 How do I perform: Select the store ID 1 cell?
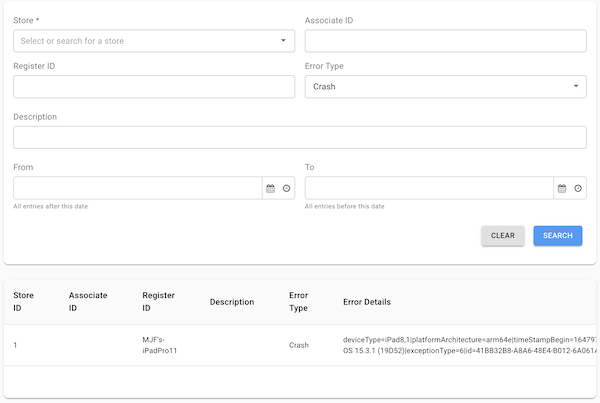tap(15, 345)
